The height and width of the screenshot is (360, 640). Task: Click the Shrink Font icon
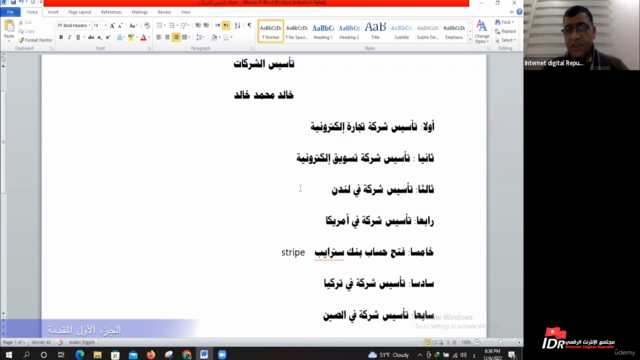point(120,26)
